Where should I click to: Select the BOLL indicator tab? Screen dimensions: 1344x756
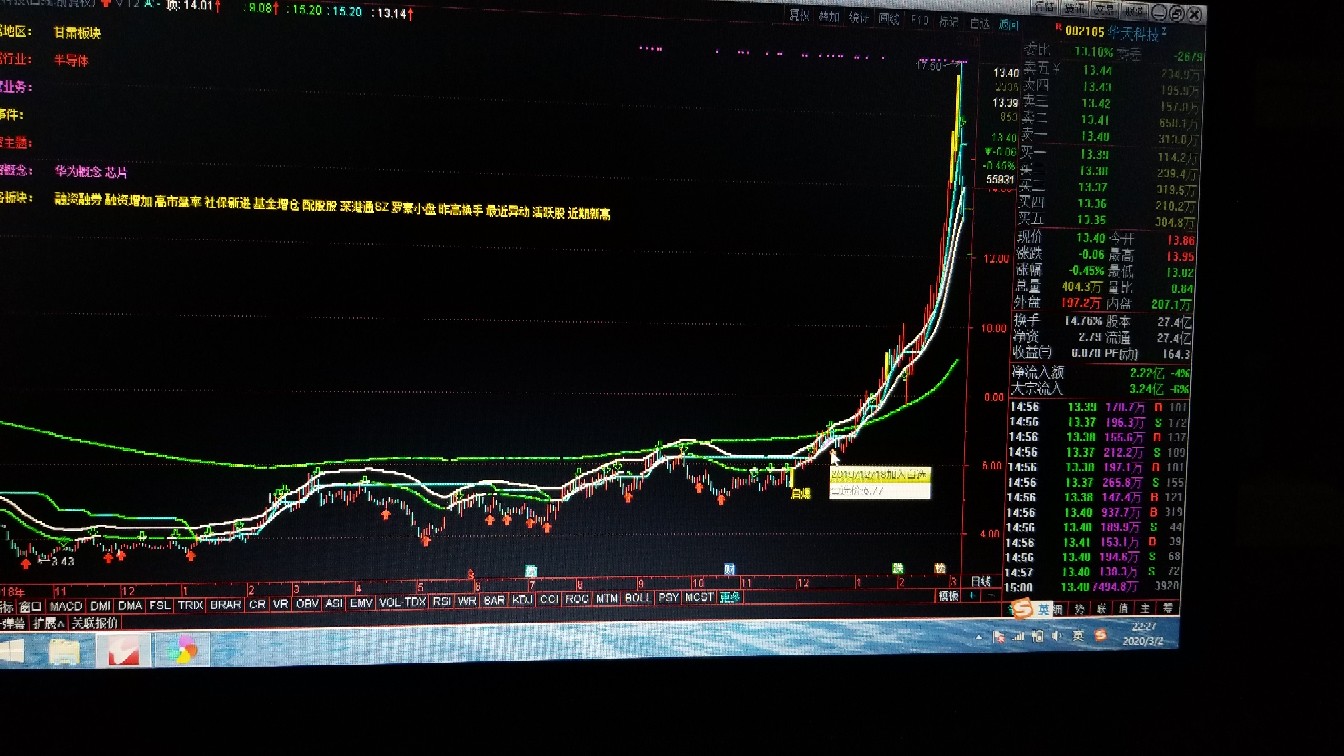point(637,598)
